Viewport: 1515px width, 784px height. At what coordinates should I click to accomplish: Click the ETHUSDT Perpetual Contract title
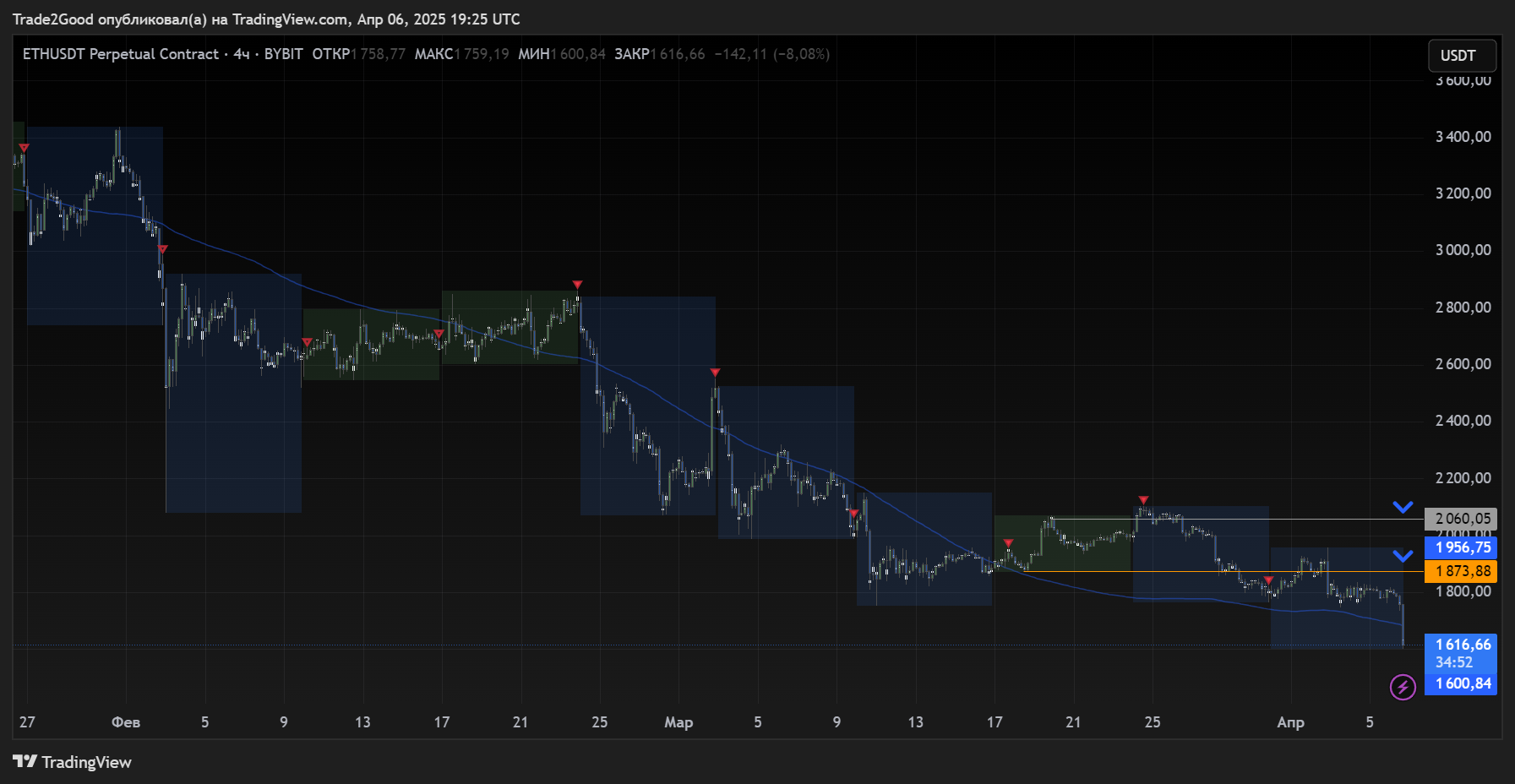point(120,54)
